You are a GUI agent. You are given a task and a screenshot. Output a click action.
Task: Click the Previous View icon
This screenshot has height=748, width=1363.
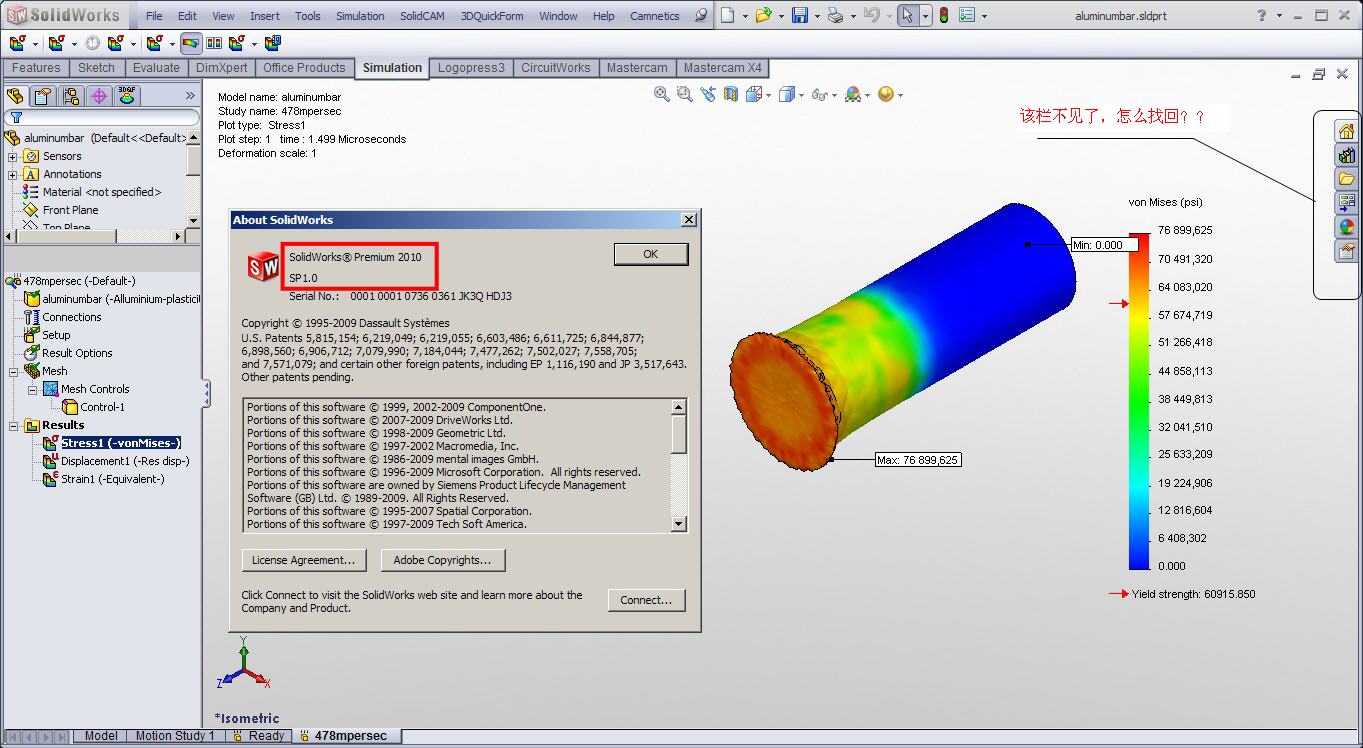coord(708,94)
